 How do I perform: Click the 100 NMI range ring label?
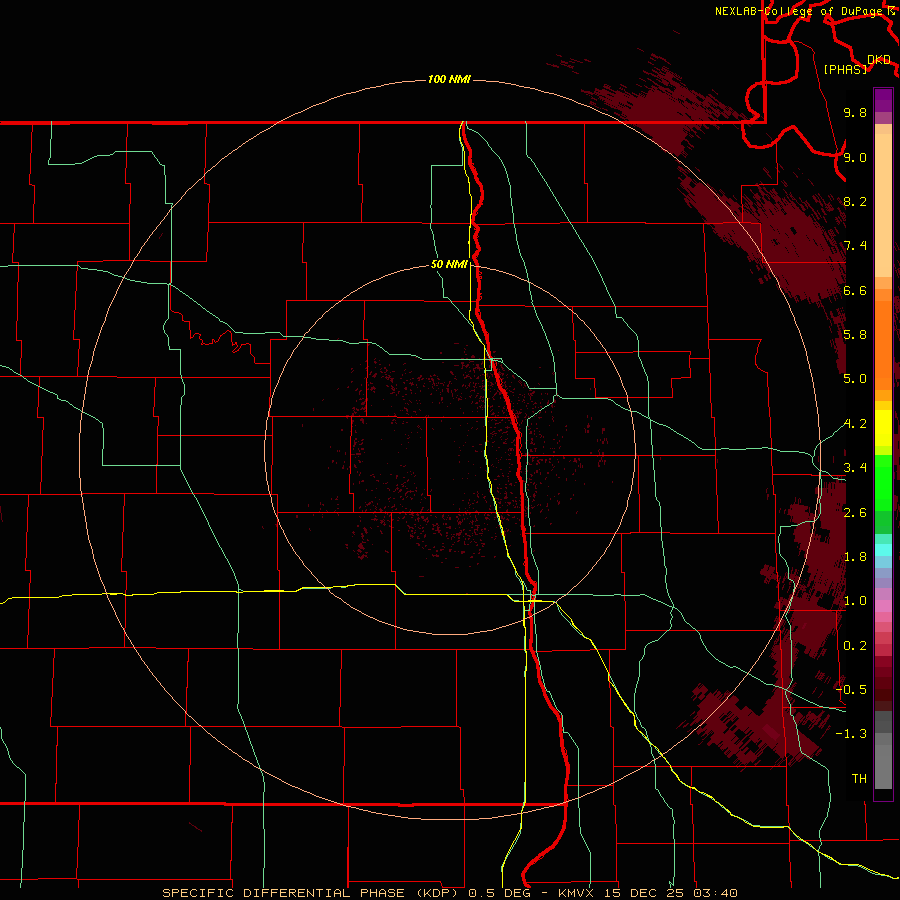449,79
